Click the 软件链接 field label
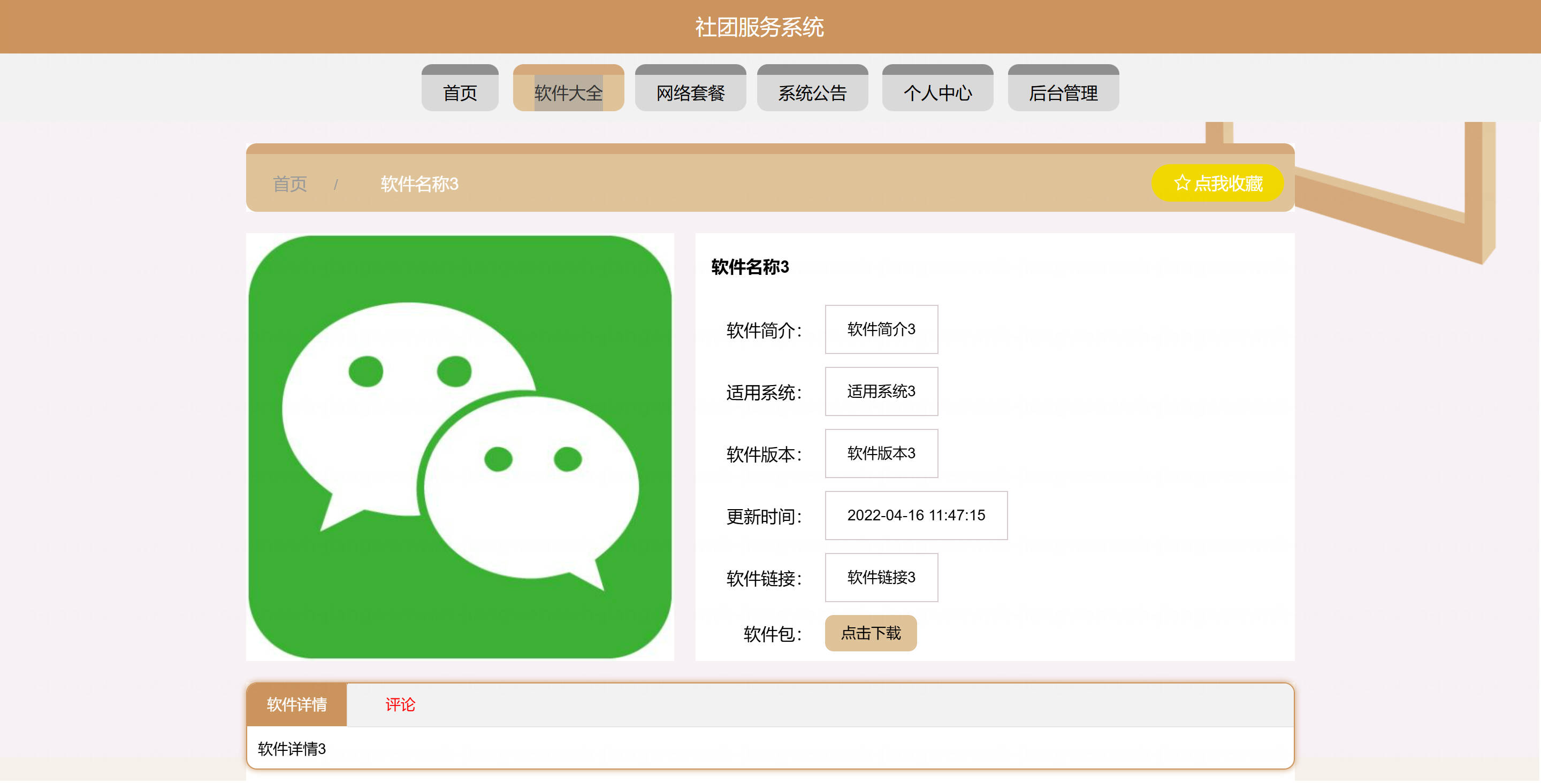Image resolution: width=1541 pixels, height=784 pixels. (x=764, y=579)
